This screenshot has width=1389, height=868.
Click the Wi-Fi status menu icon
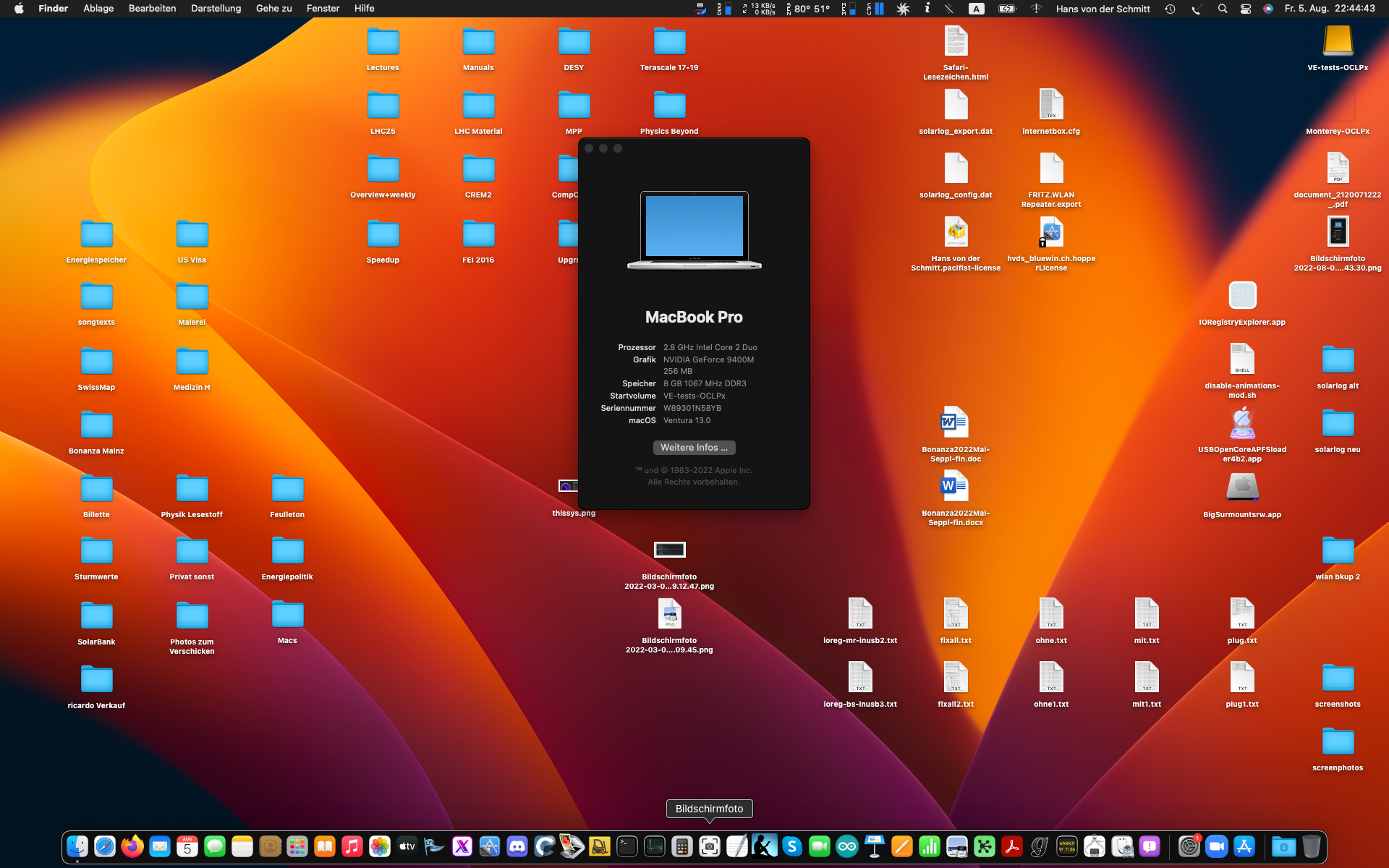tap(1036, 9)
